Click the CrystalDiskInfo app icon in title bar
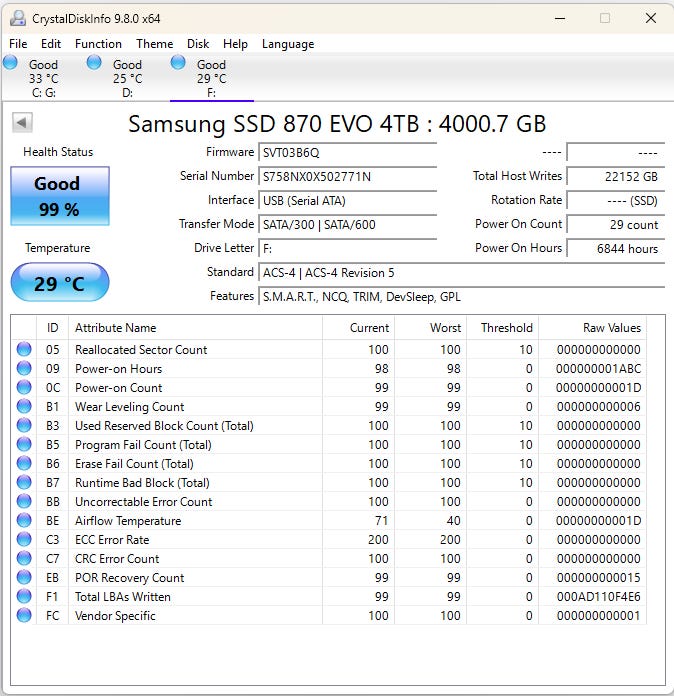 pyautogui.click(x=17, y=18)
